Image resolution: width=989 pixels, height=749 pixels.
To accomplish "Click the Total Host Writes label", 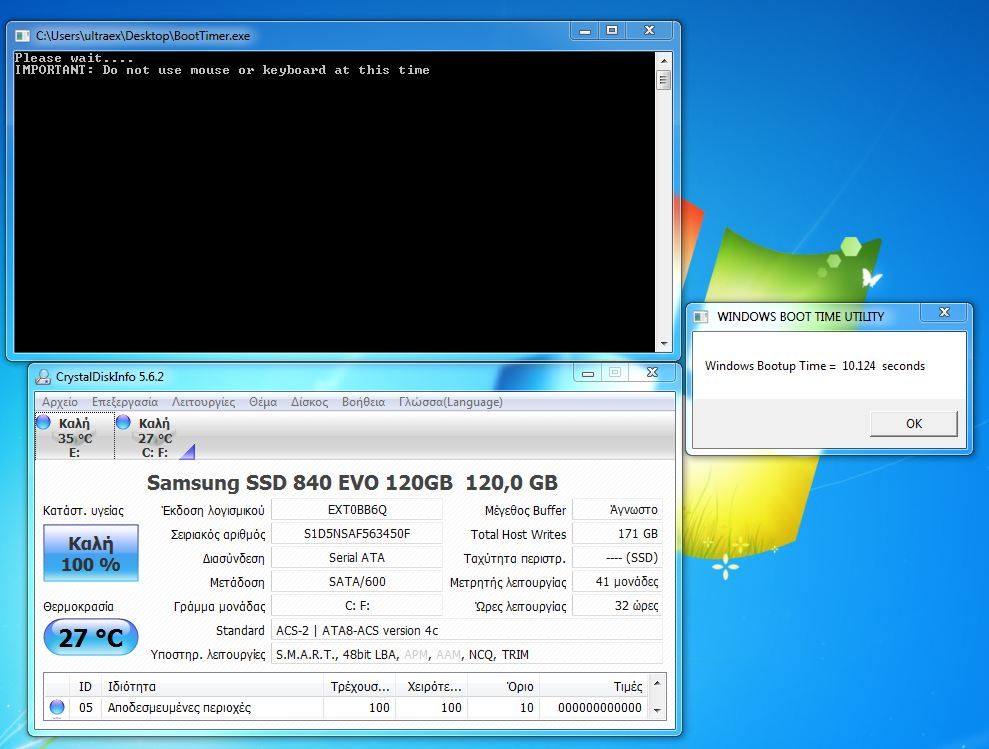I will click(518, 534).
